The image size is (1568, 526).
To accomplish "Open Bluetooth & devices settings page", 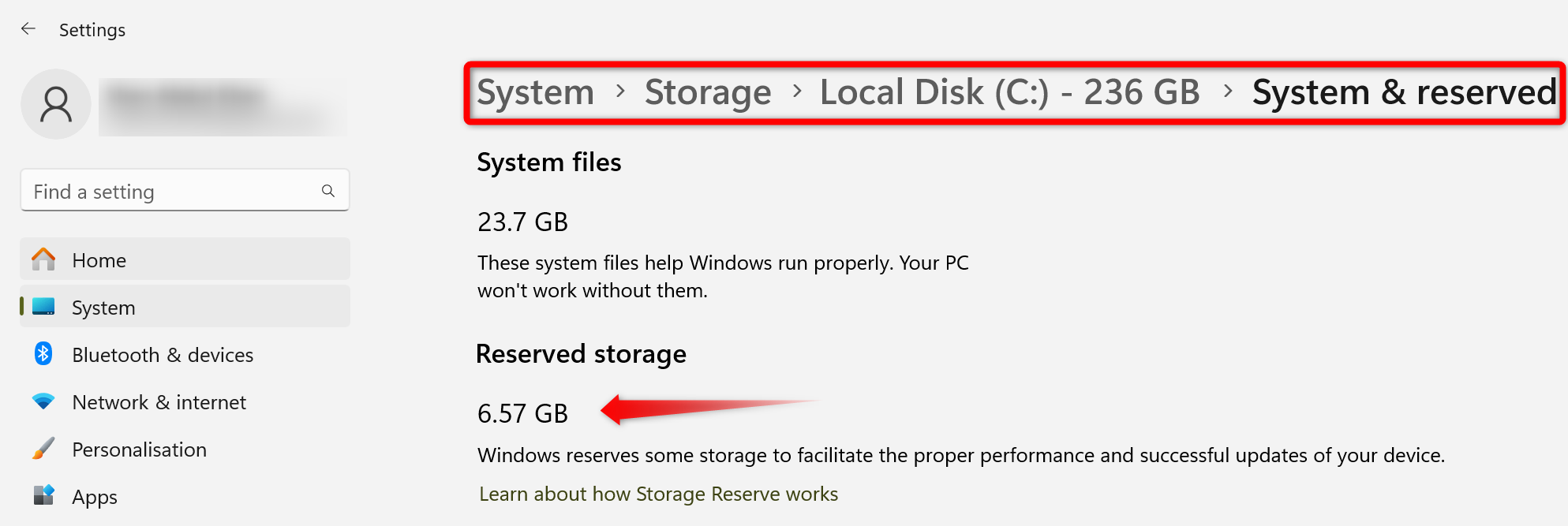I will (163, 354).
